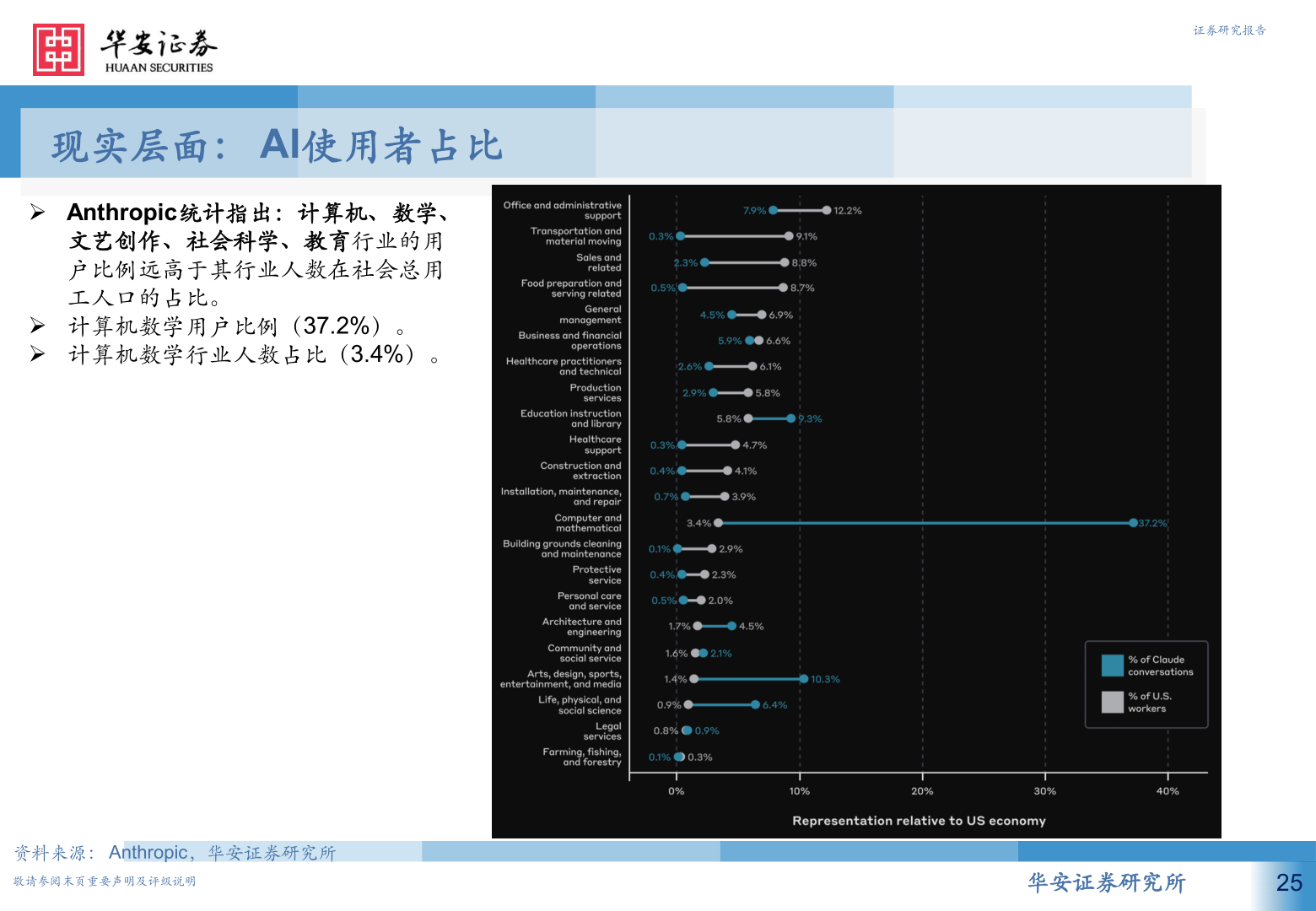This screenshot has height=911, width=1316.
Task: Click the Computer and mathematical axis label
Action: pos(588,523)
